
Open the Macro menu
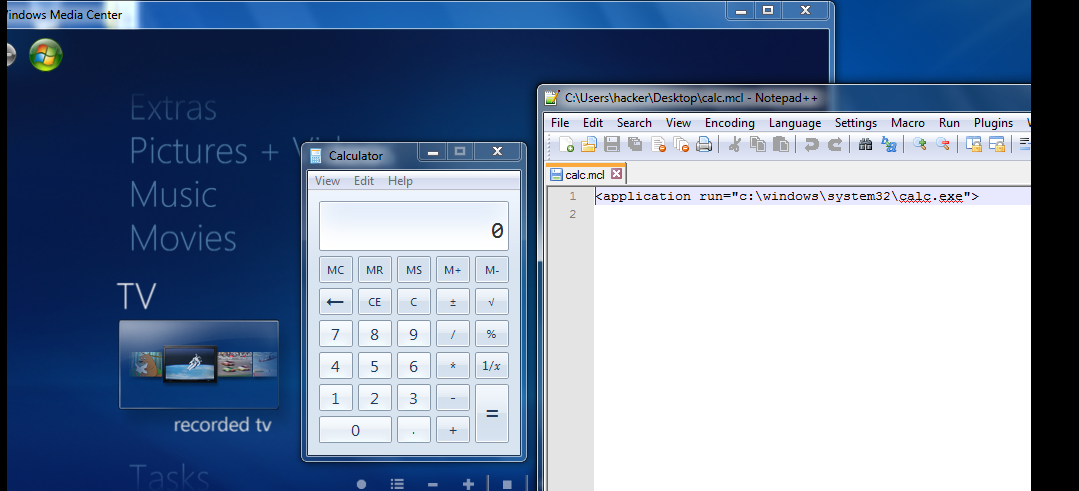908,123
